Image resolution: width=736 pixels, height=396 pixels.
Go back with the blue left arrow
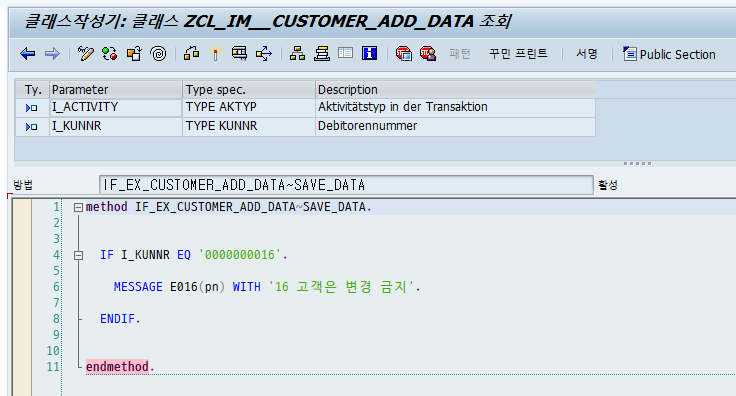(x=28, y=54)
